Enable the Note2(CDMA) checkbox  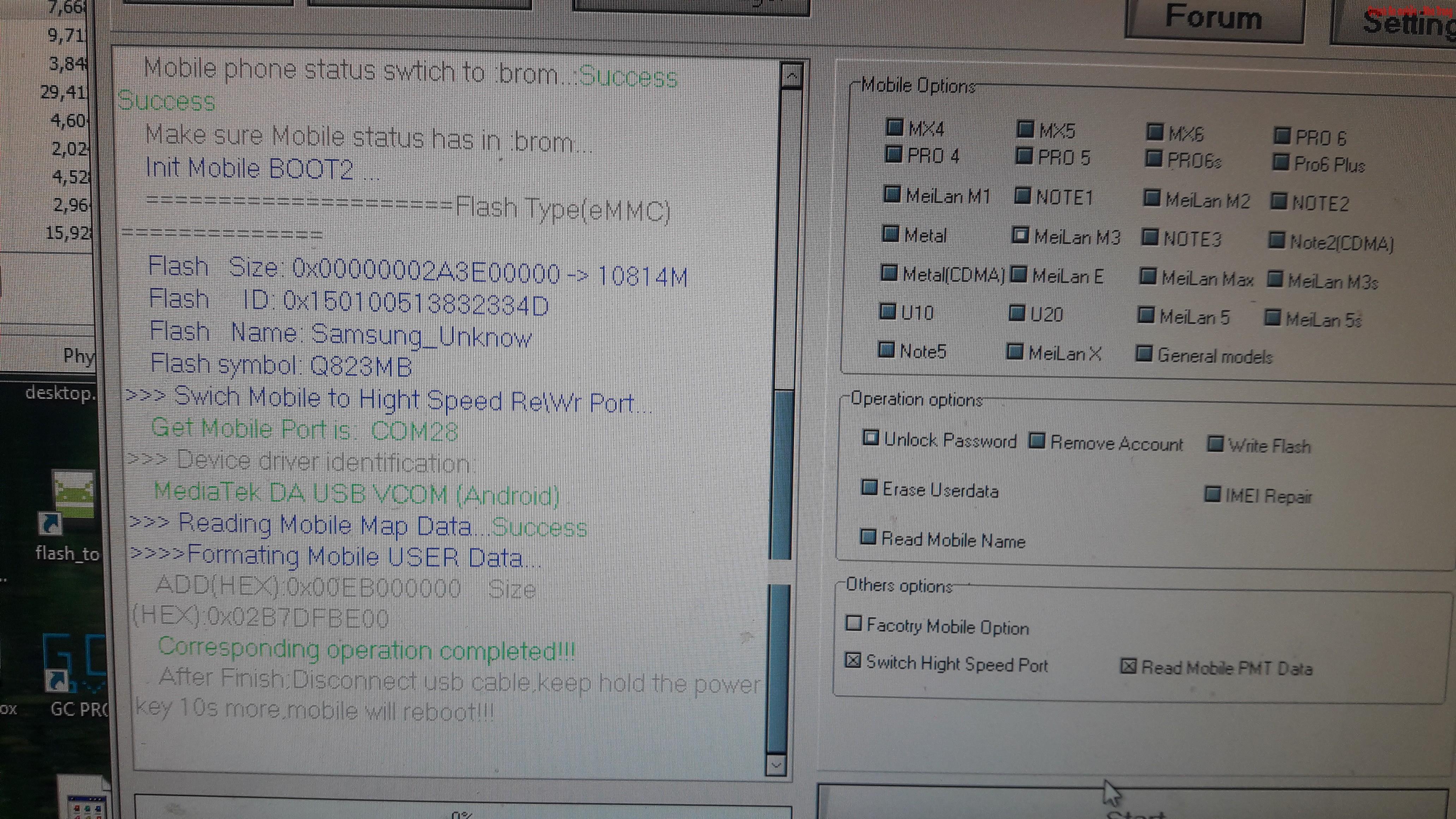[x=1276, y=241]
